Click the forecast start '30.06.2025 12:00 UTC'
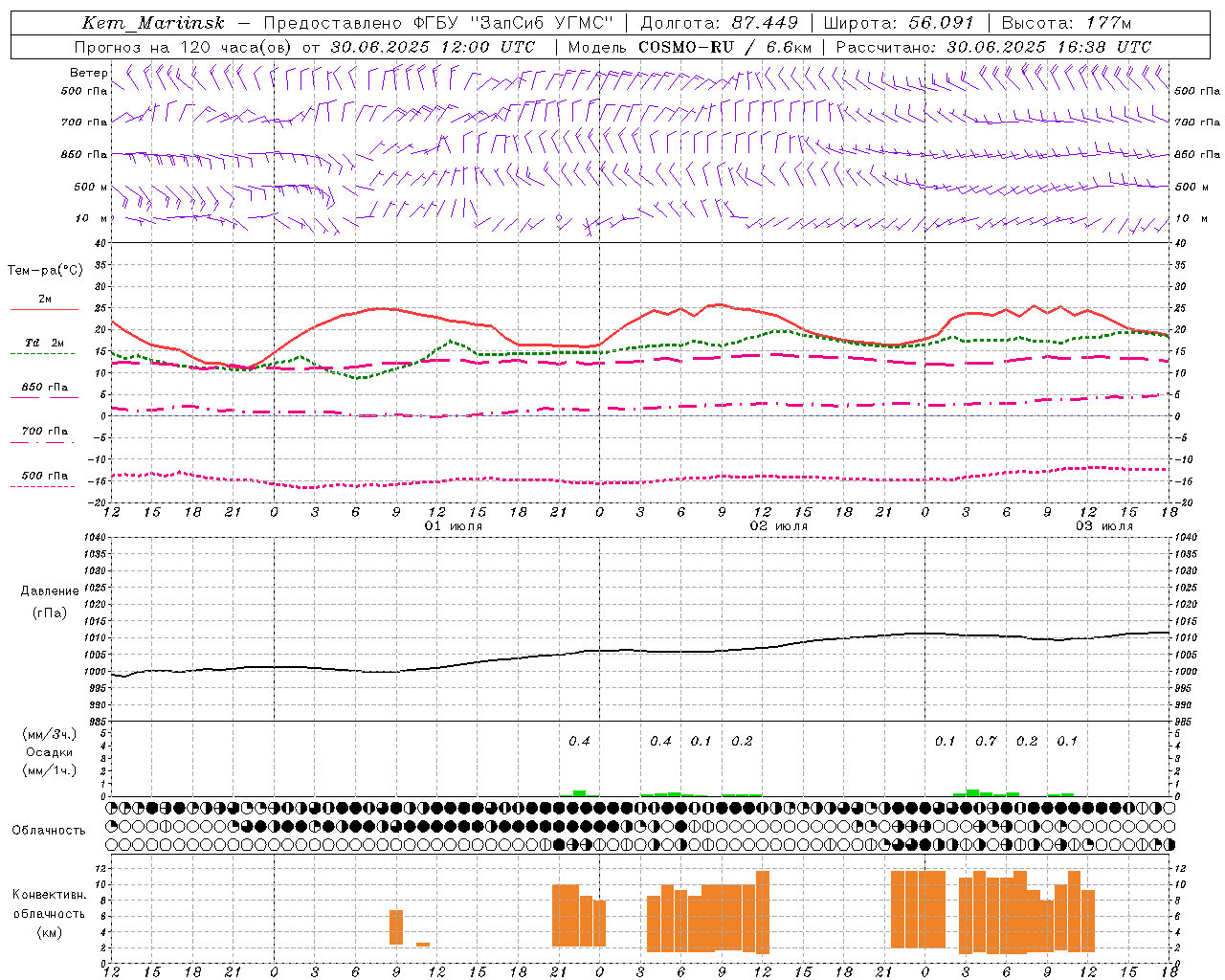 tap(433, 47)
